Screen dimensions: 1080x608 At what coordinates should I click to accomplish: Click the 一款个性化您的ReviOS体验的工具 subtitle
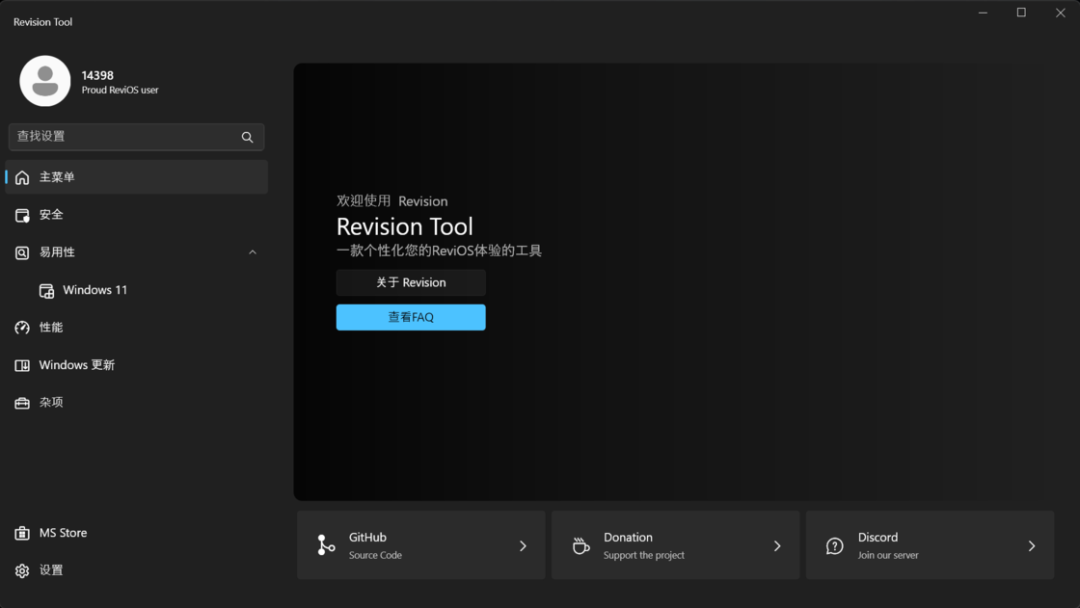pyautogui.click(x=439, y=251)
